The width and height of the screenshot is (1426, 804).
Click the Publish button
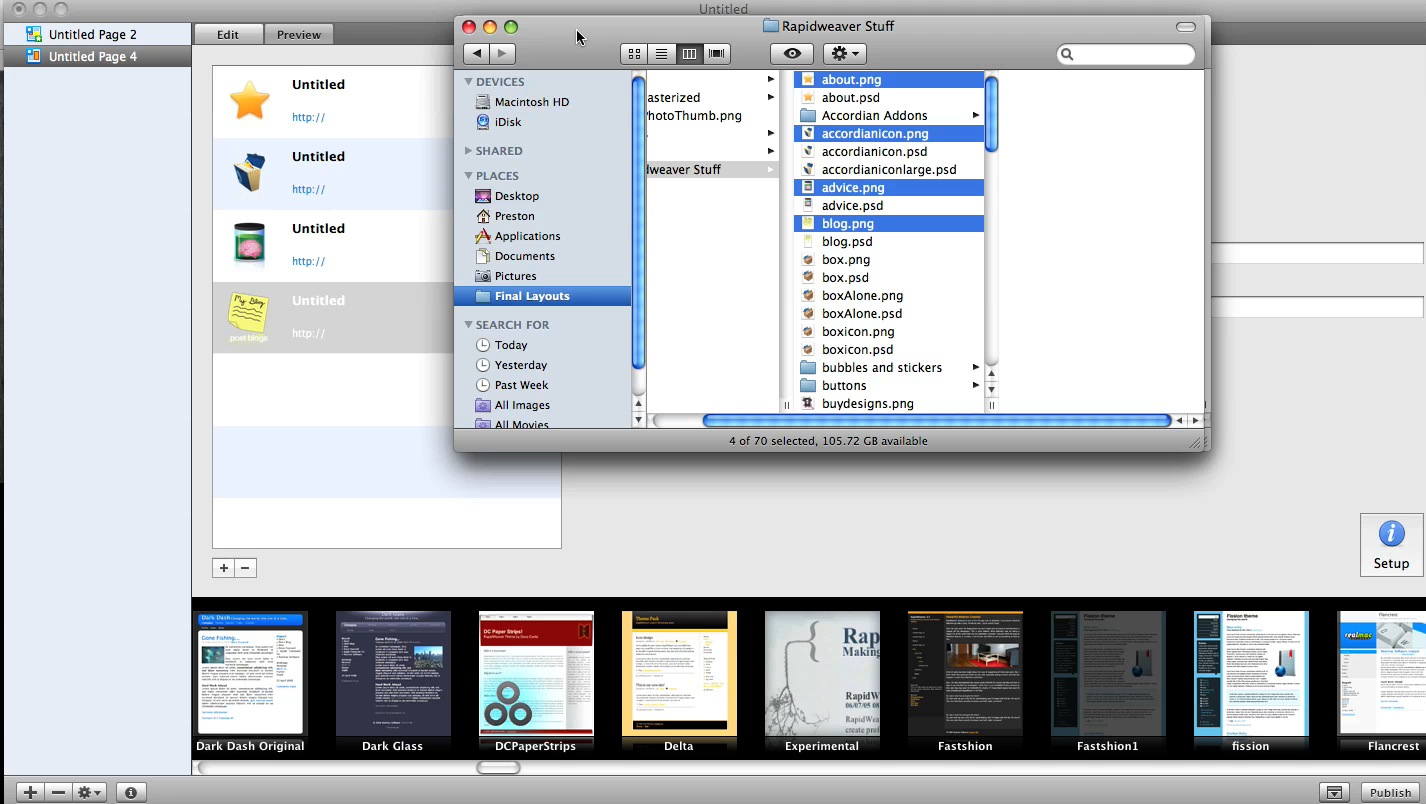coord(1391,793)
